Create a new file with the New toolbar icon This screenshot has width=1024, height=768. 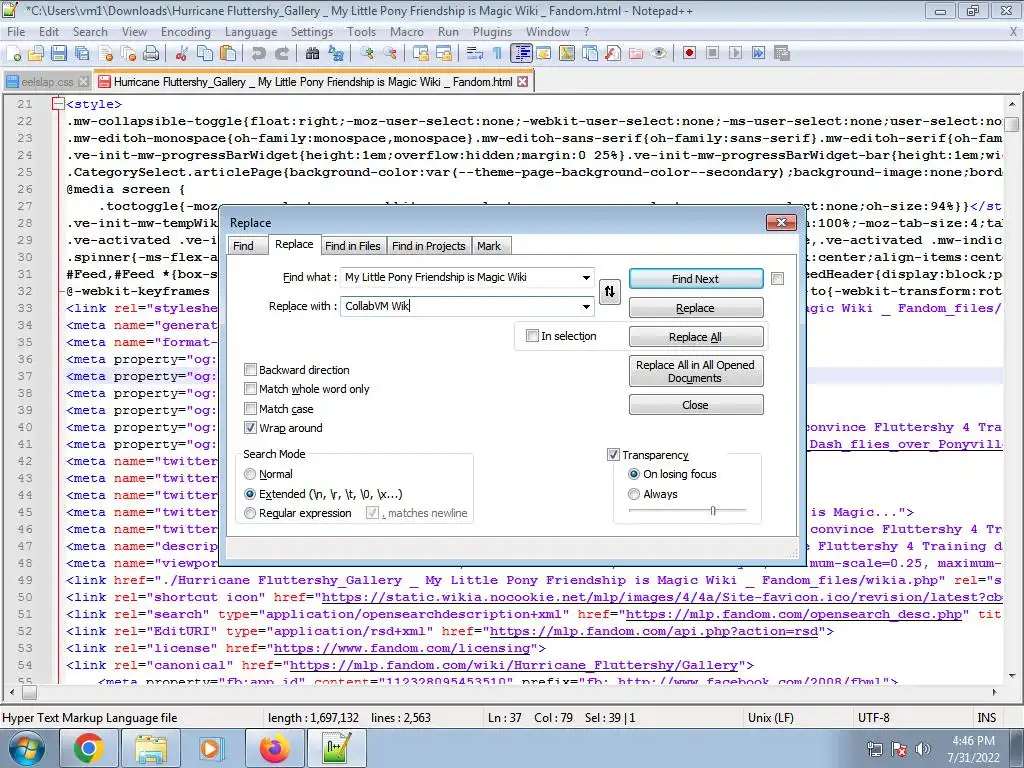click(x=14, y=54)
